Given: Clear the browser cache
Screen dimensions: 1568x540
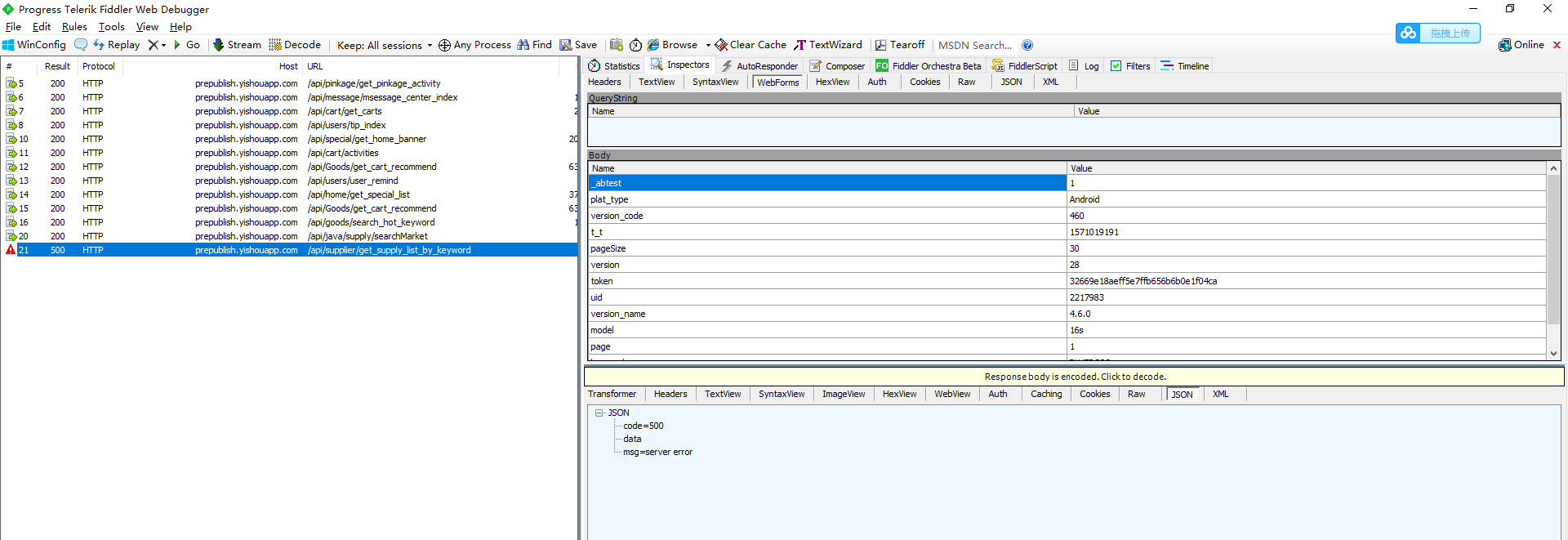Looking at the screenshot, I should 751,45.
